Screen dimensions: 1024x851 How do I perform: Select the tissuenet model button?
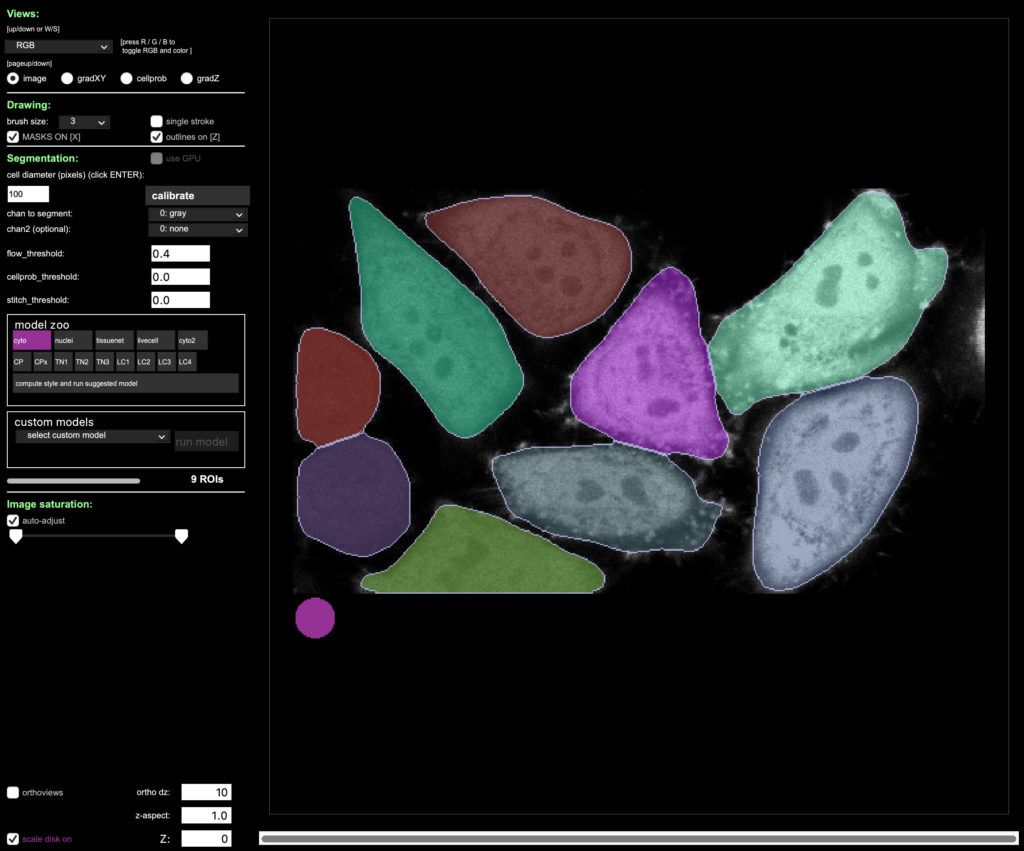(x=114, y=340)
